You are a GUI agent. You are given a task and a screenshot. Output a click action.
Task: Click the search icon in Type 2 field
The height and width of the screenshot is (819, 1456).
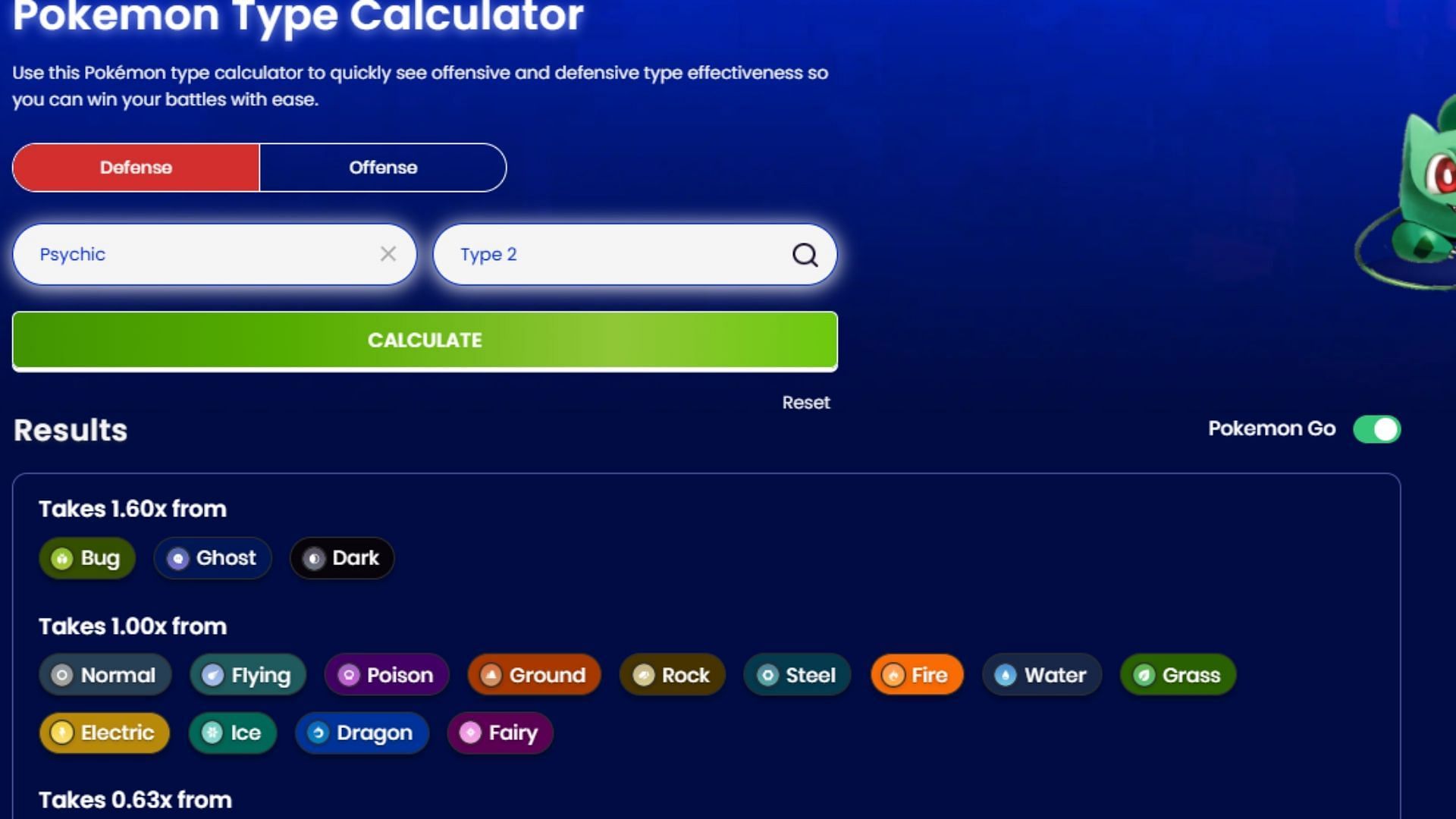pyautogui.click(x=805, y=254)
